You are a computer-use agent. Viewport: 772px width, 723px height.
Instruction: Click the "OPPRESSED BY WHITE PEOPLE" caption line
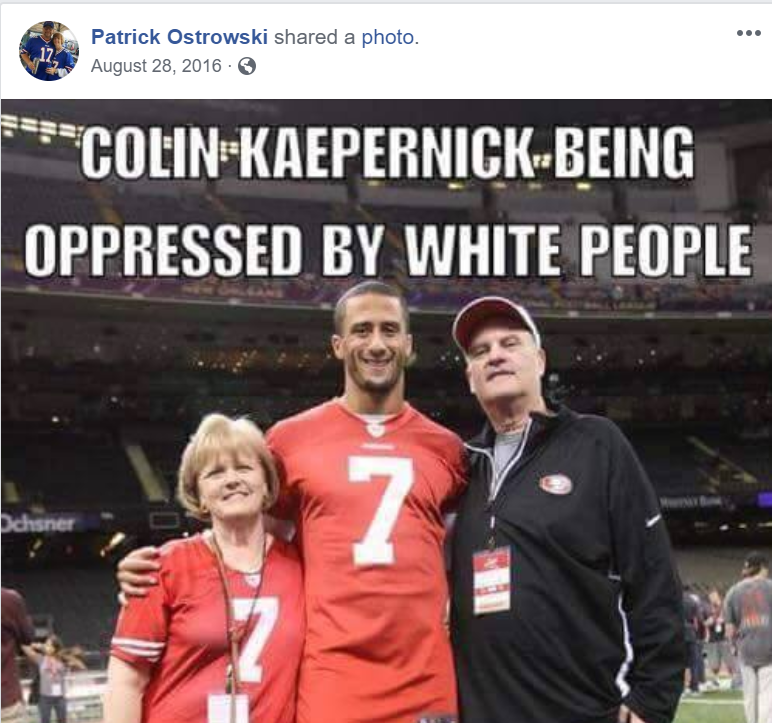tap(388, 250)
